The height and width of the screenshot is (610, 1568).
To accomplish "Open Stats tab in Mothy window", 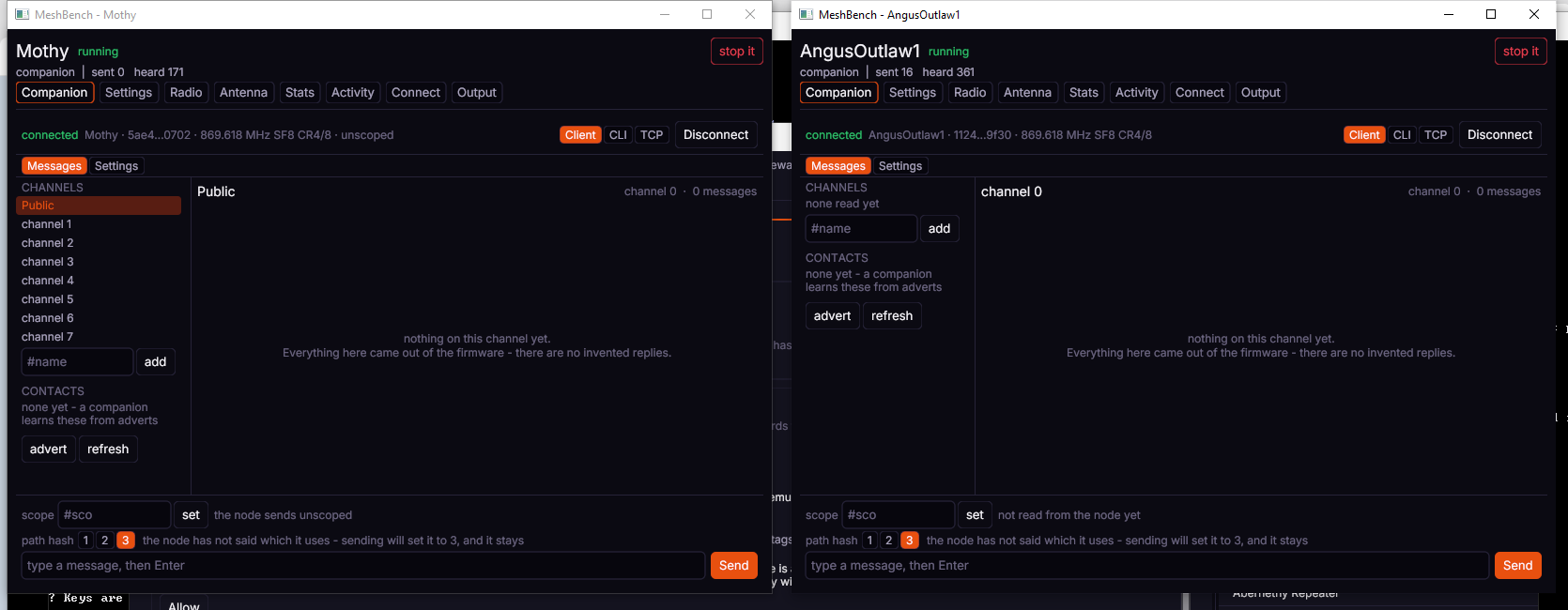I will (x=300, y=92).
